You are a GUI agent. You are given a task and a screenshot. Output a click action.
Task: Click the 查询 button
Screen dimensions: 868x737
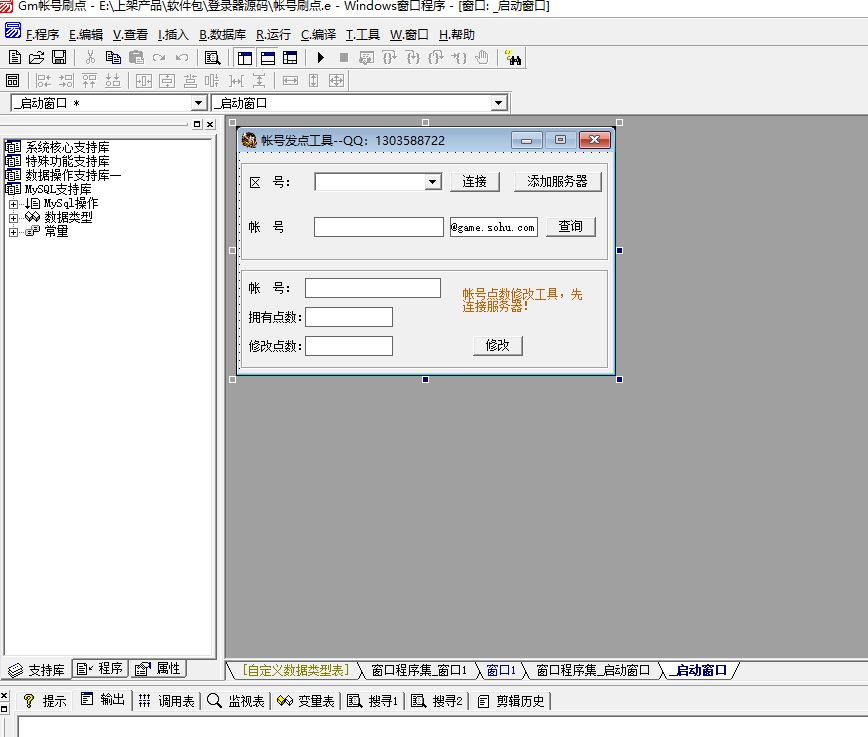coord(571,227)
